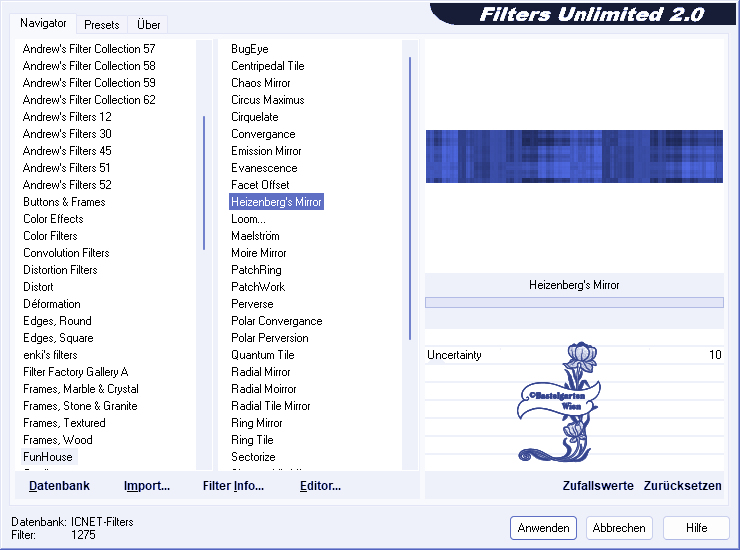The width and height of the screenshot is (740, 550).
Task: Click the Import... link
Action: (x=147, y=486)
